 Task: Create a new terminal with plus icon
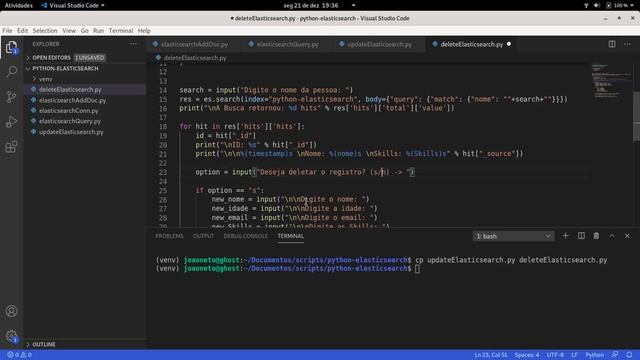click(565, 236)
